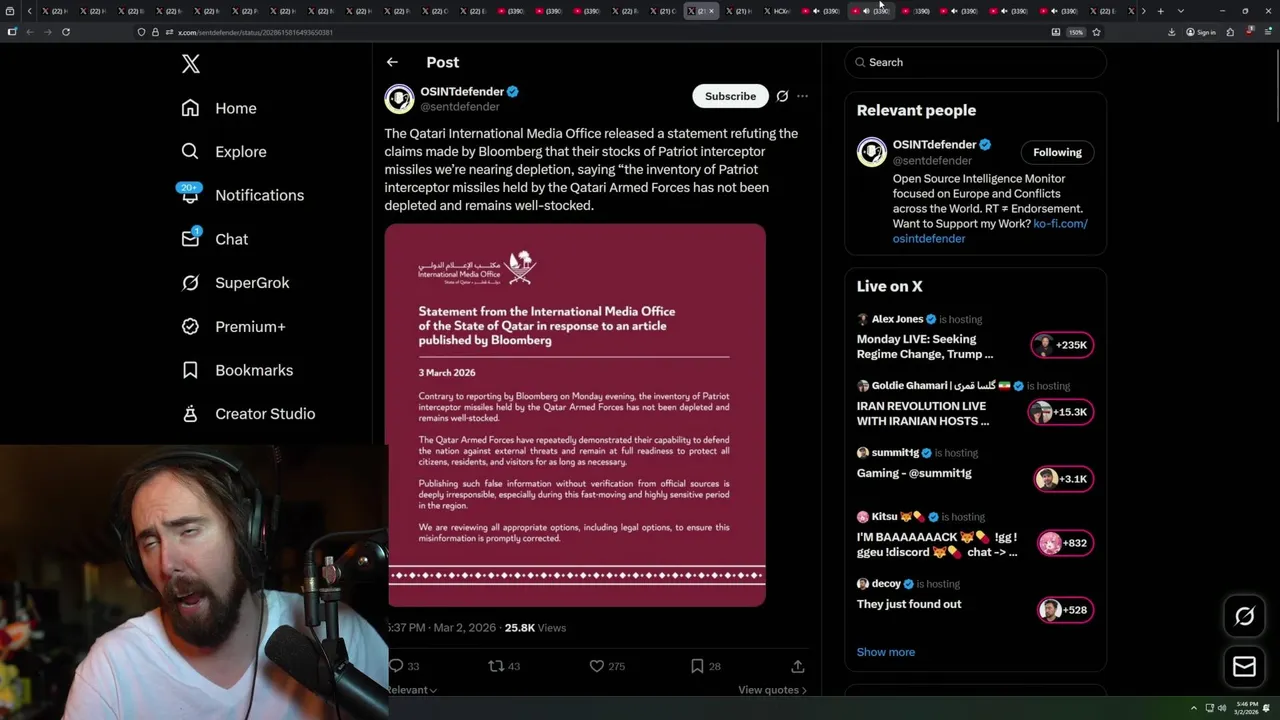Screen dimensions: 1280x720
Task: Open the Bookmarks icon in sidebar
Action: [190, 370]
